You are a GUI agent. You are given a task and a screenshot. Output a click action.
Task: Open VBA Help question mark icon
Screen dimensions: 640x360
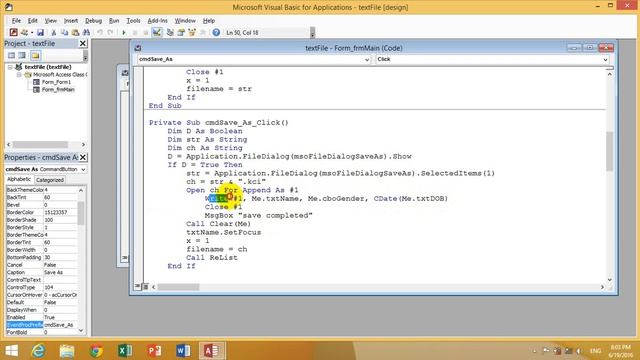coord(216,32)
